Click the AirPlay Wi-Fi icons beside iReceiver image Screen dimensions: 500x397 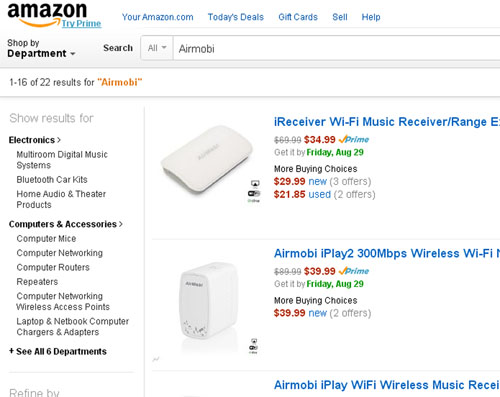[x=254, y=191]
